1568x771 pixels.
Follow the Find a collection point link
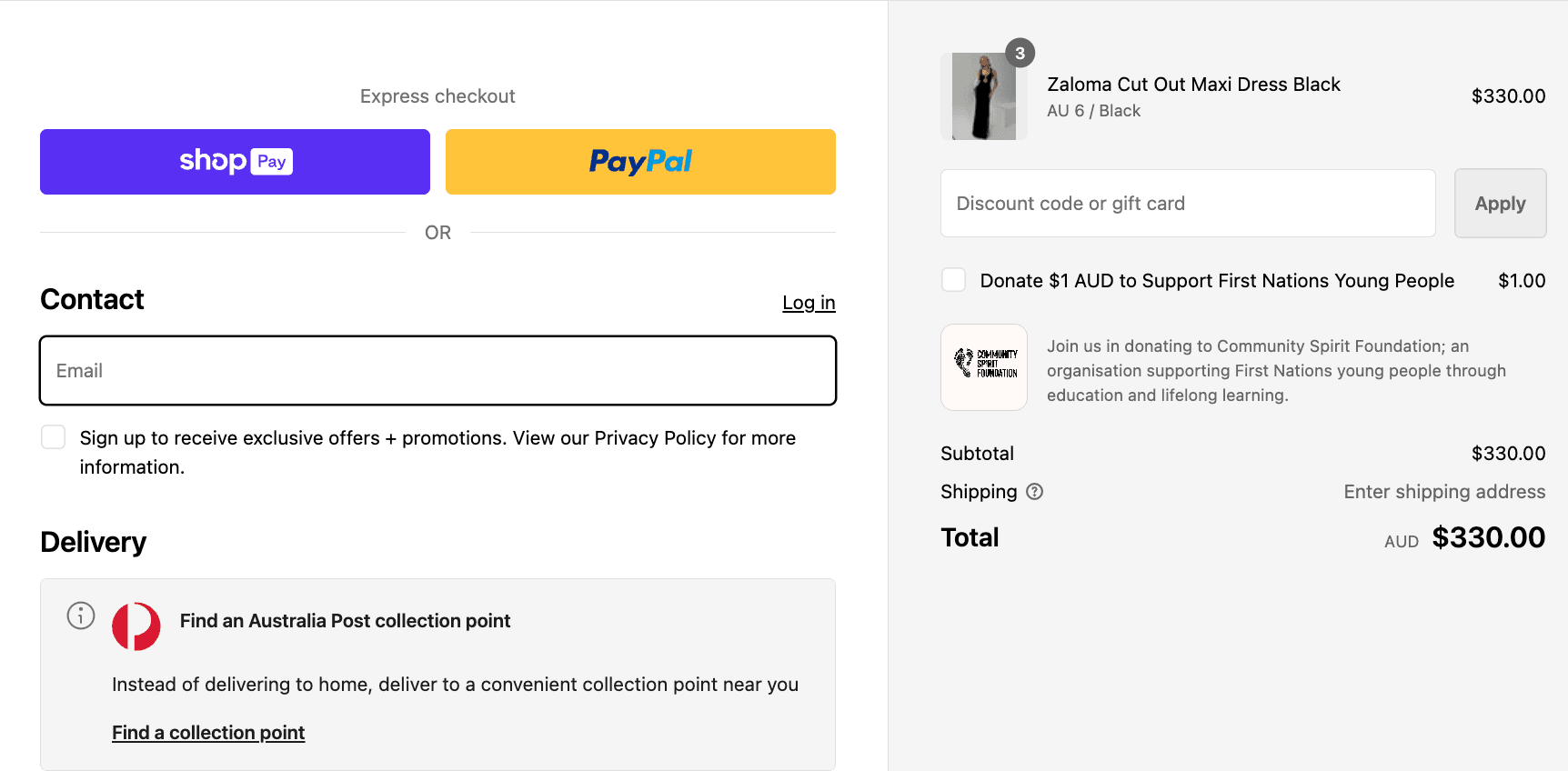tap(208, 733)
